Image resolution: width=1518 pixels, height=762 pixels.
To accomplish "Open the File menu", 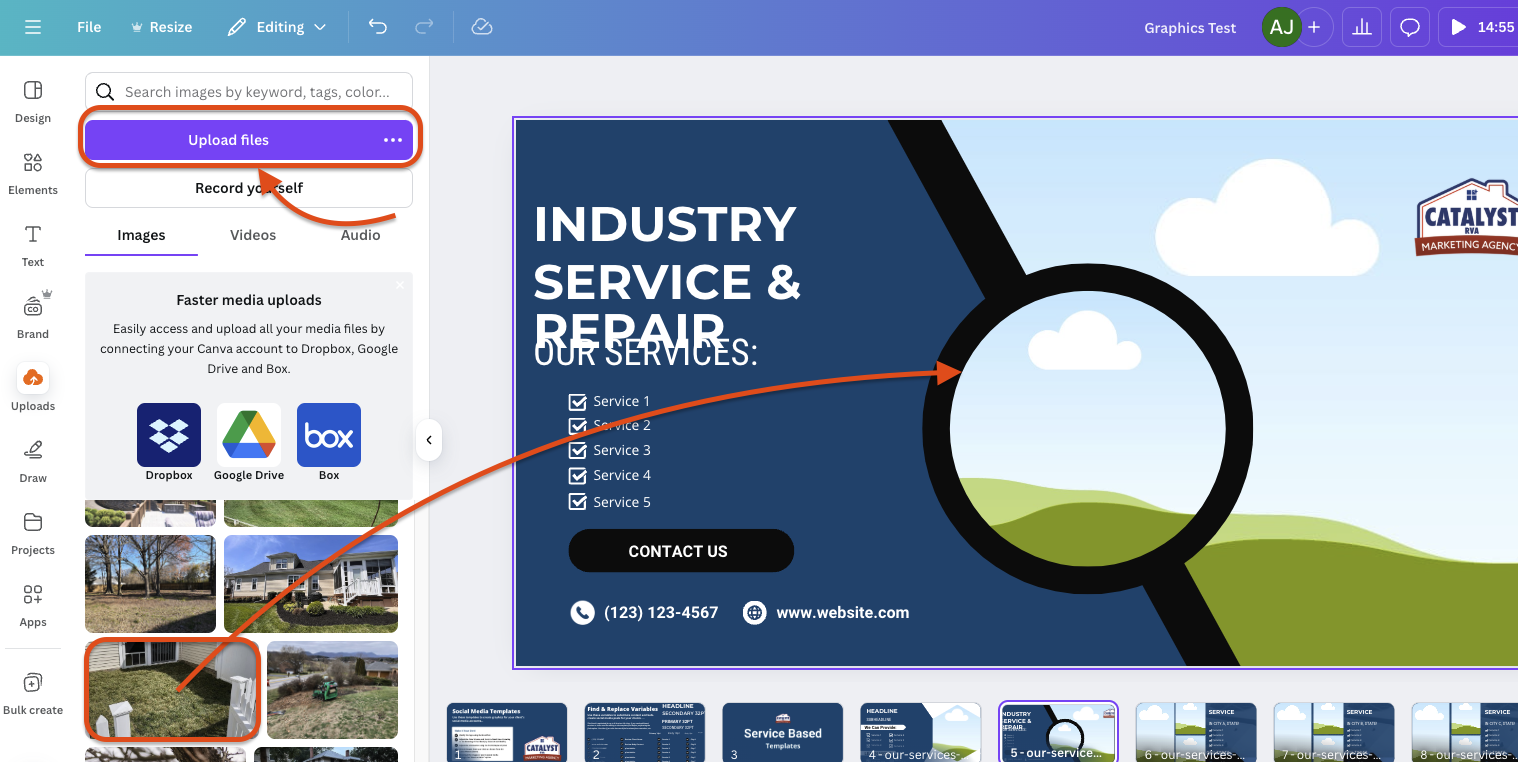I will coord(89,27).
